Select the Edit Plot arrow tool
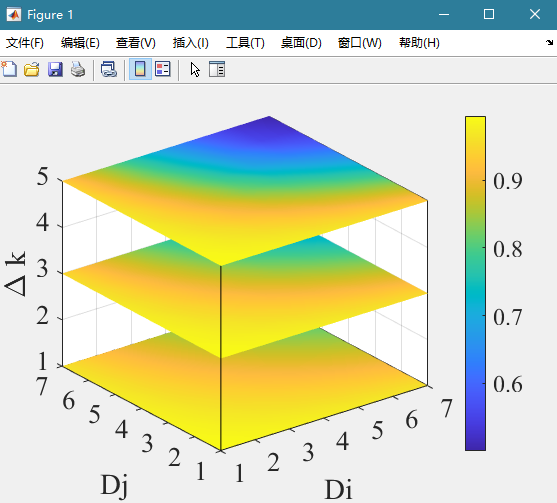Screen dimensions: 557x503 click(x=195, y=69)
